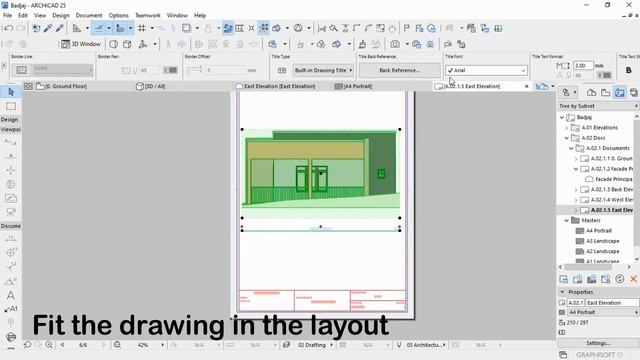Viewport: 640px width, 360px height.
Task: Select the Text tool letter A
Action: coord(11,296)
